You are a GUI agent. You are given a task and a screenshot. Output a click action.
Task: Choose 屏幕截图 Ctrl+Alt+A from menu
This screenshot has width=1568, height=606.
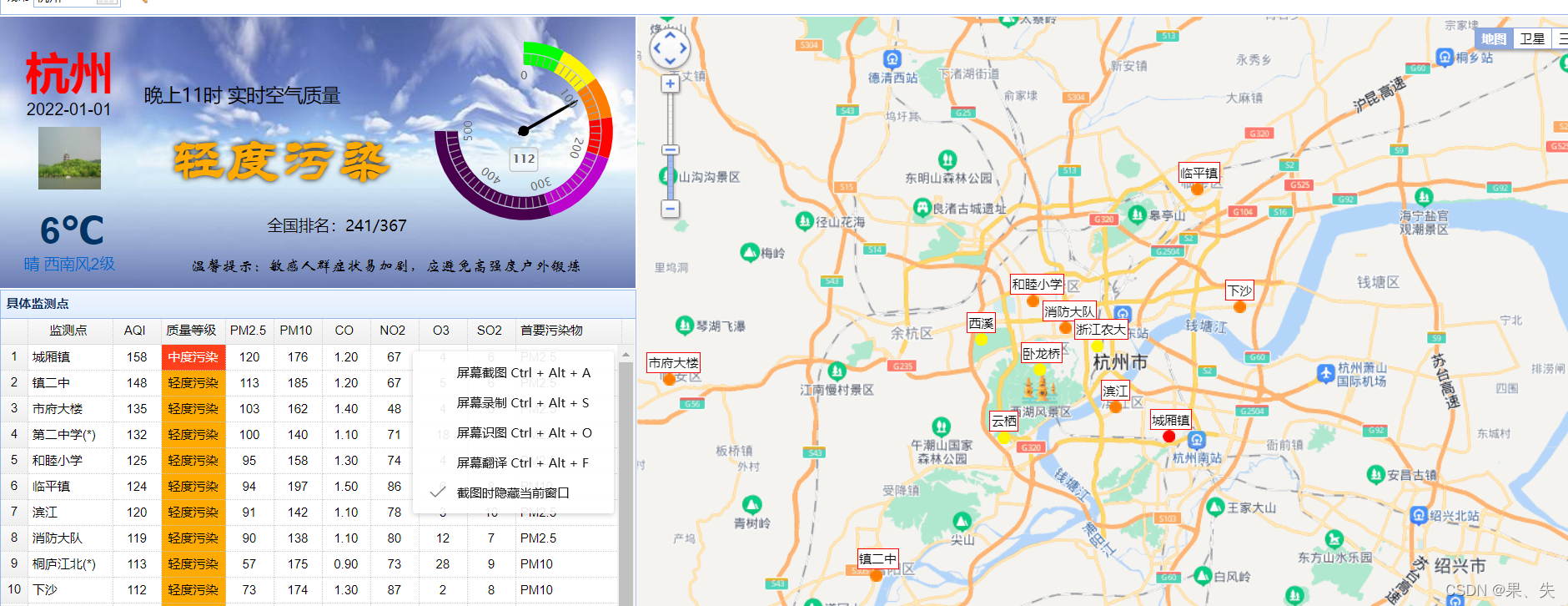(514, 372)
